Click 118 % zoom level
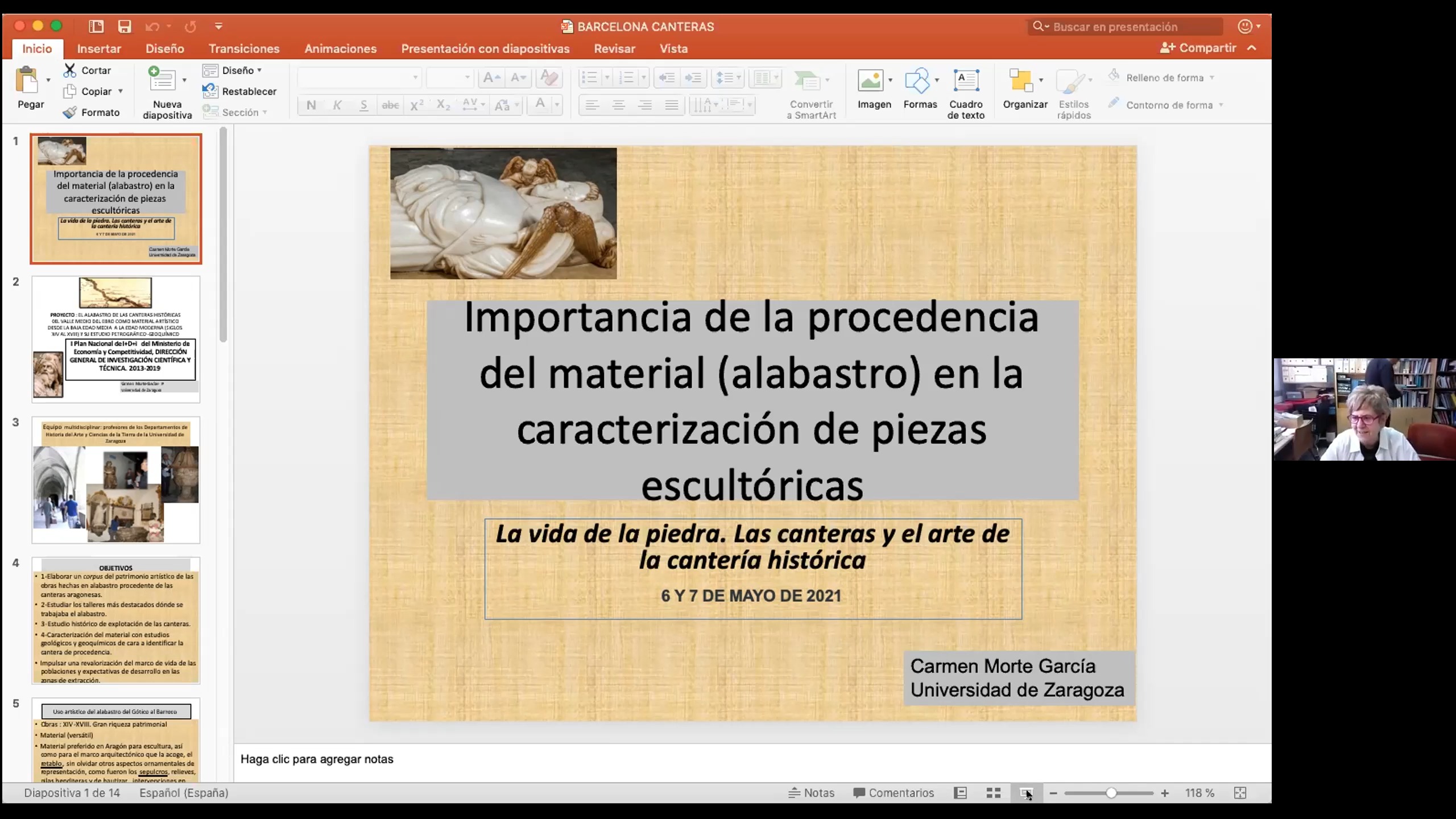 click(x=1199, y=793)
